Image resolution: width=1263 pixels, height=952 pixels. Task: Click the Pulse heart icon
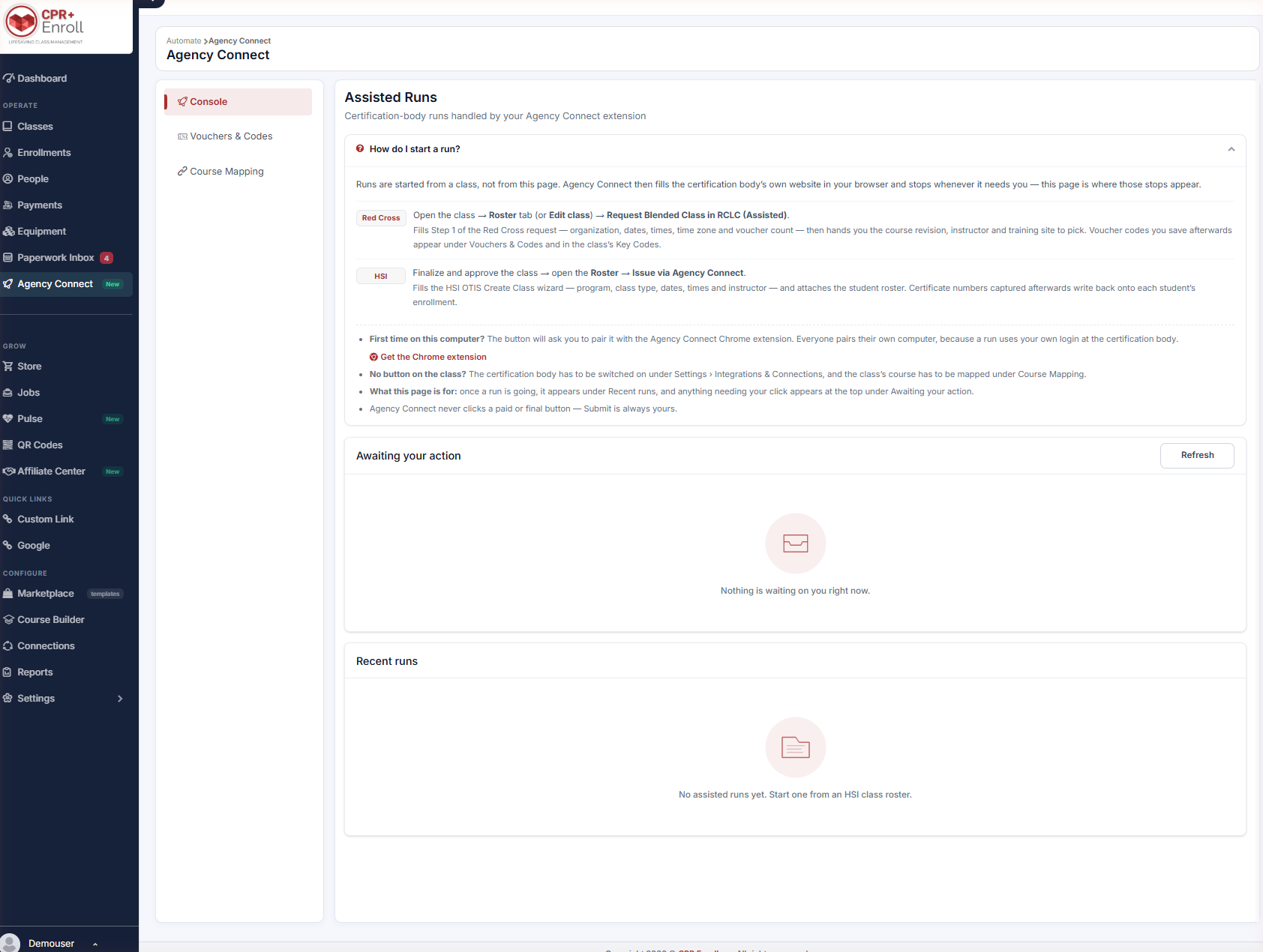8,418
